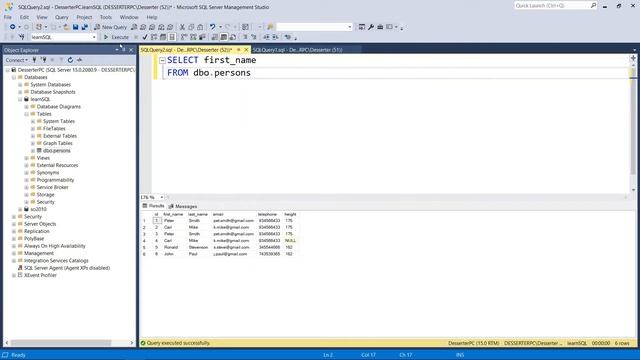Open the File menu
Viewport: 640px width, 360px height.
pos(8,17)
